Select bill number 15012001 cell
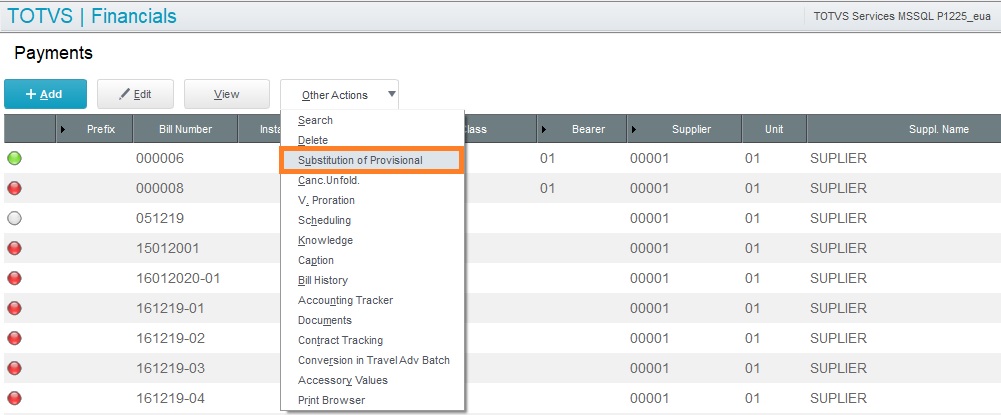The width and height of the screenshot is (1001, 415). tap(167, 248)
